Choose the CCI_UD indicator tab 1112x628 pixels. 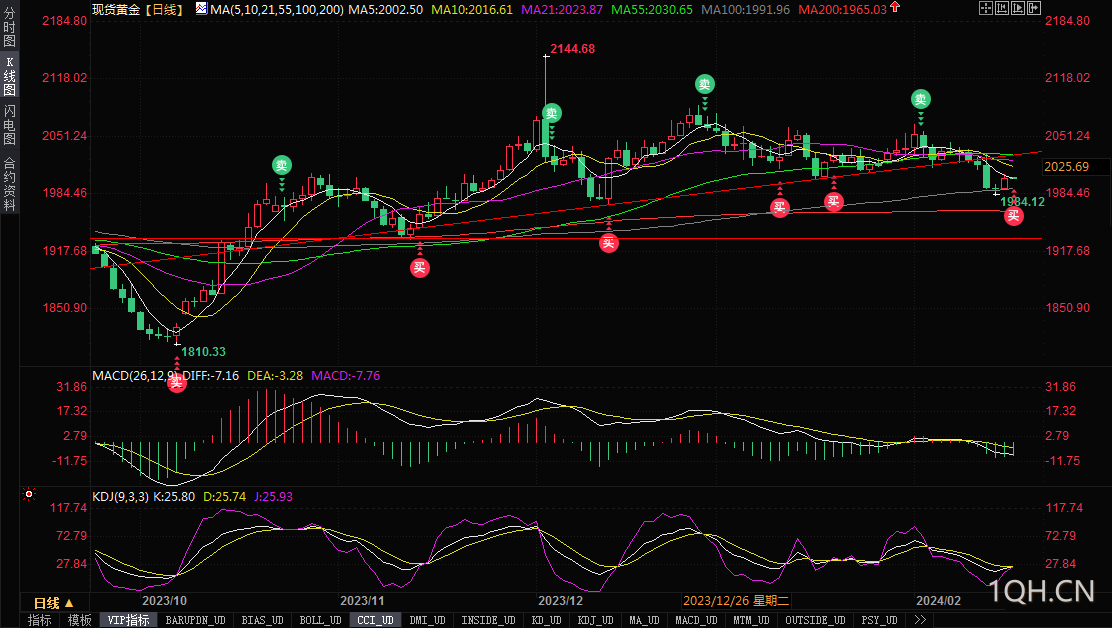coord(375,620)
